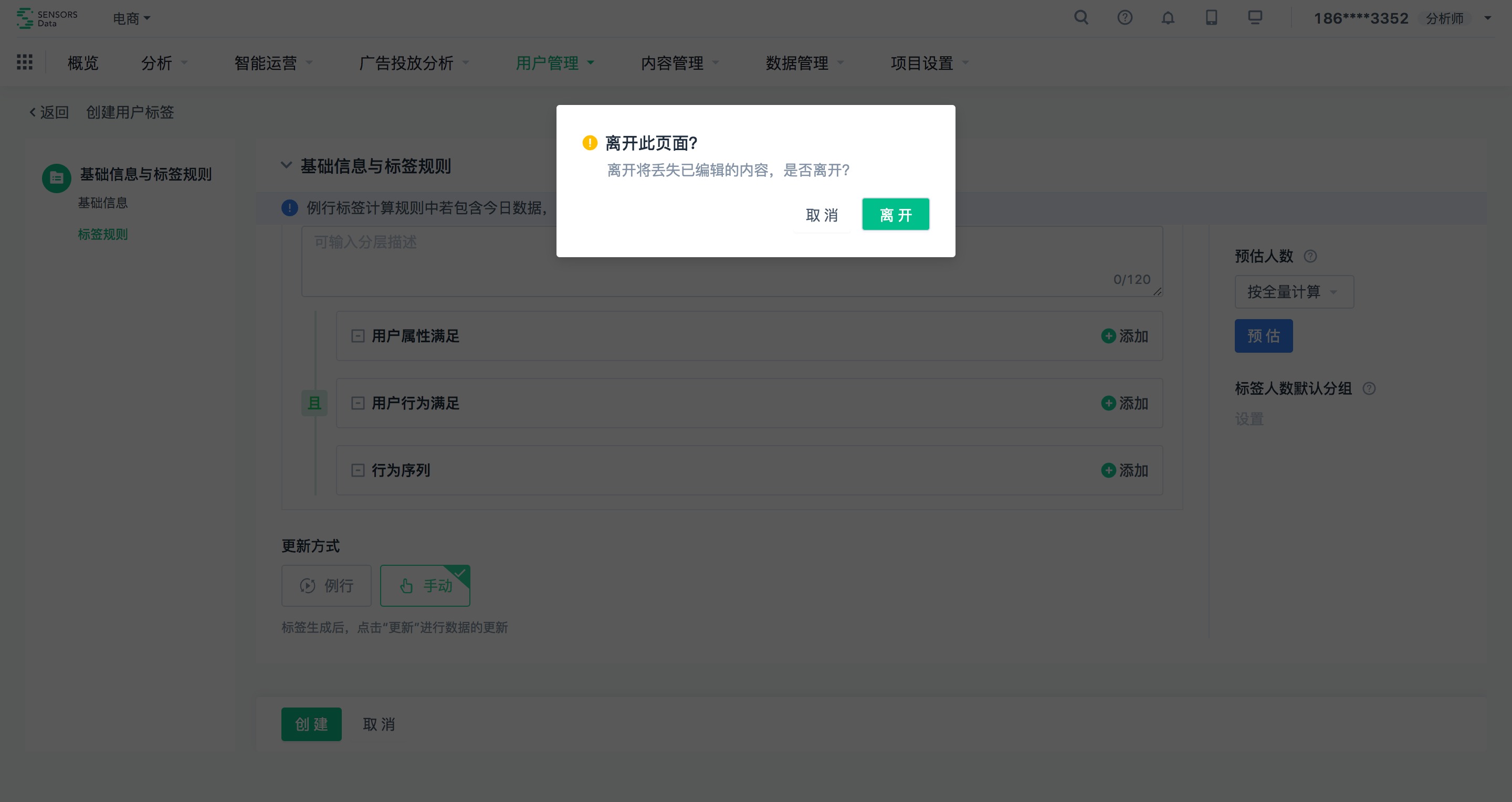Viewport: 1512px width, 802px height.
Task: Expand the 智能运营 menu
Action: (x=274, y=63)
